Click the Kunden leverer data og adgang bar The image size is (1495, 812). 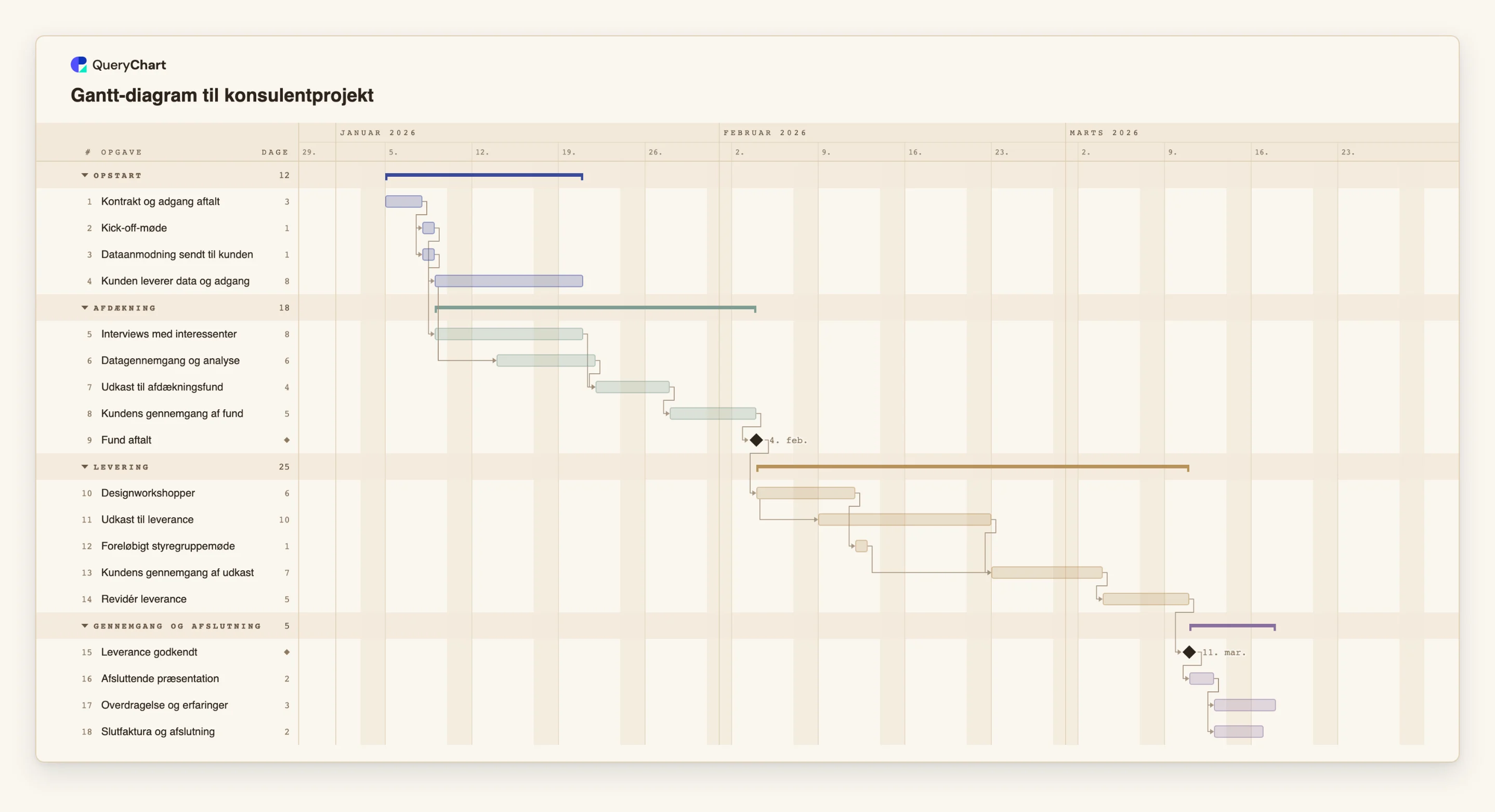[x=509, y=281]
